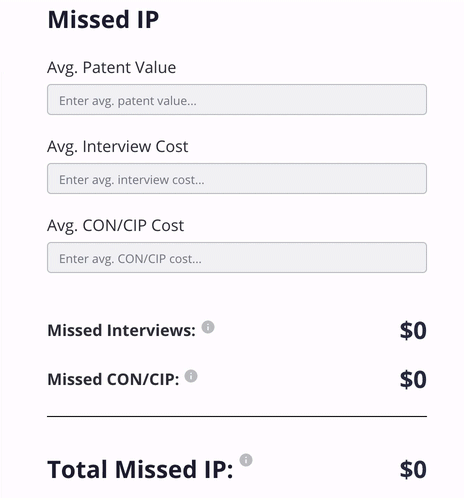The height and width of the screenshot is (500, 464).
Task: Click the info icon beside Missed Interviews
Action: click(208, 327)
